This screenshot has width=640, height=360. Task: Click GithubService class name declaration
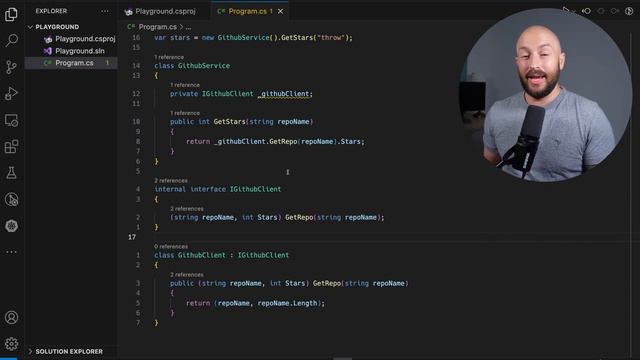pos(204,66)
